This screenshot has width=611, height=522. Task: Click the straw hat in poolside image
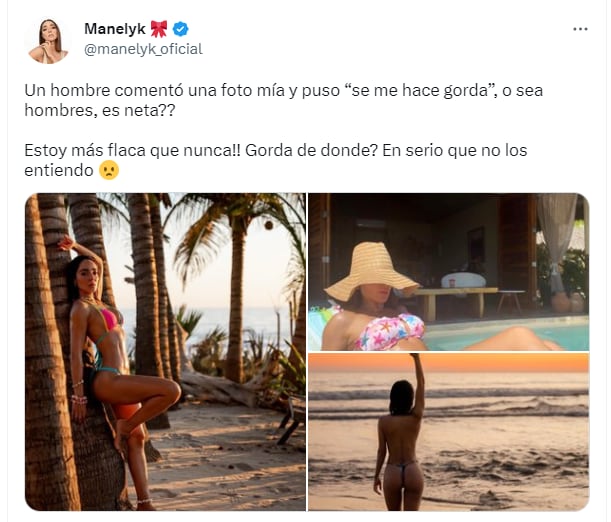(x=372, y=271)
